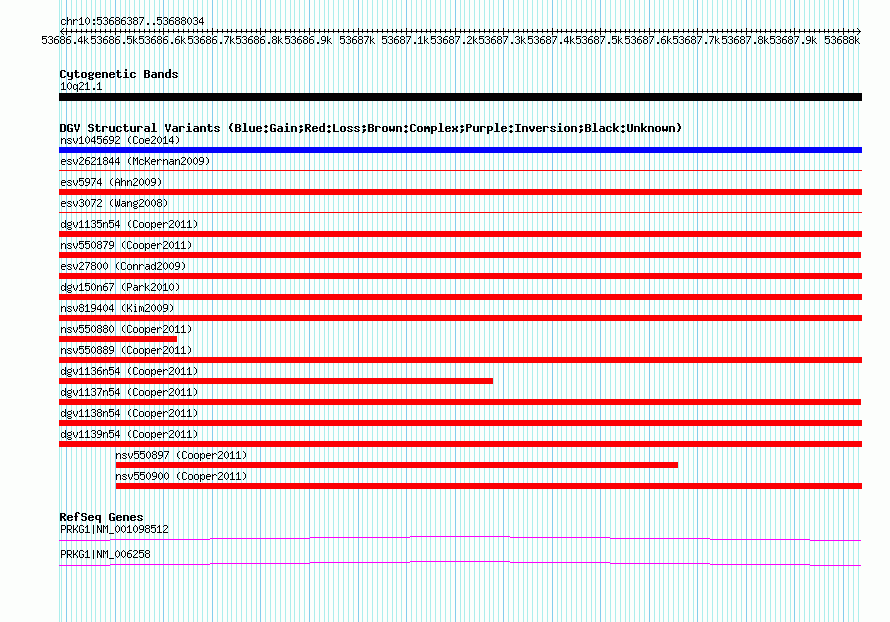Select the nsv1045692 (Coe2014) label
The image size is (890, 622).
120,140
